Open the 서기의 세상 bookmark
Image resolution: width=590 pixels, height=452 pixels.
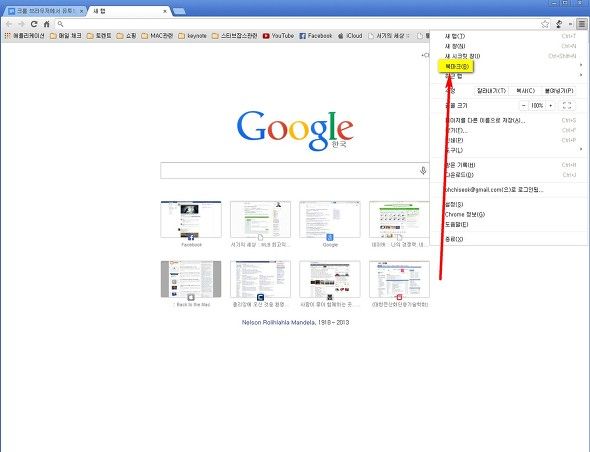(389, 36)
